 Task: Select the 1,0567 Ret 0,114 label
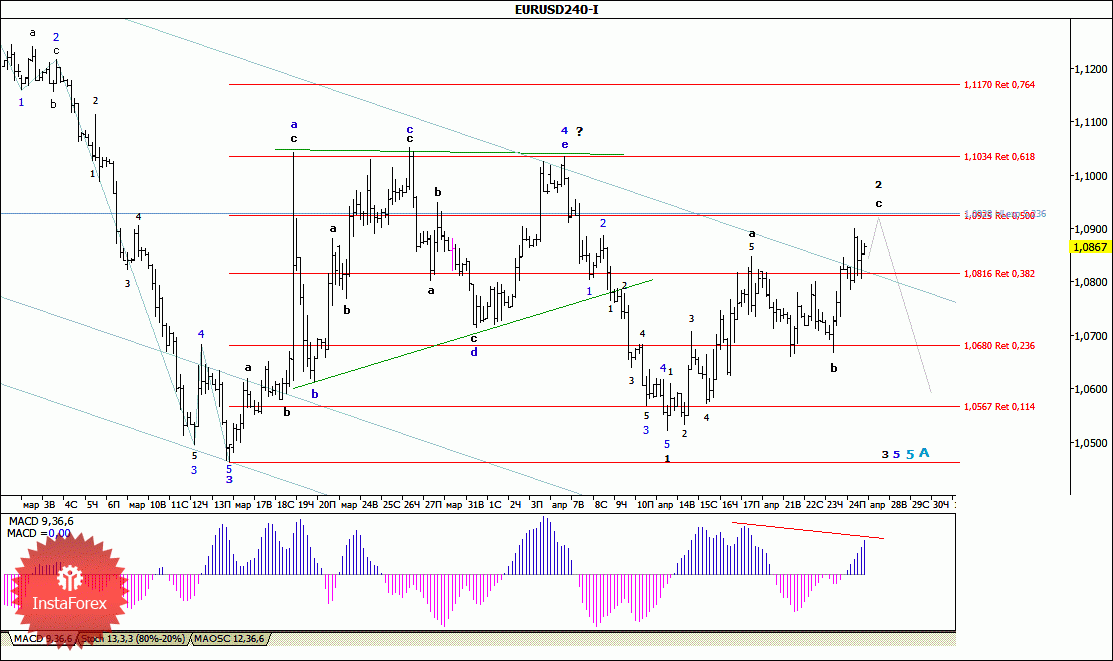pos(999,407)
